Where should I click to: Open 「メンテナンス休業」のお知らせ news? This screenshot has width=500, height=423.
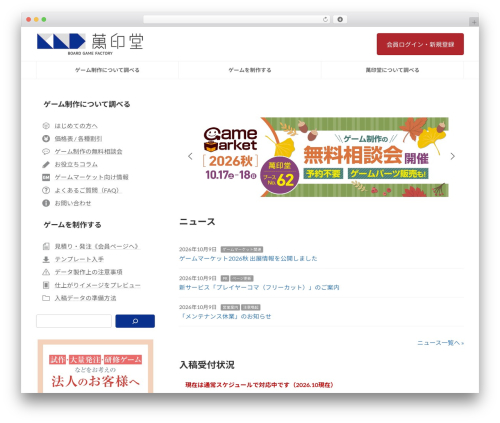[x=225, y=316]
